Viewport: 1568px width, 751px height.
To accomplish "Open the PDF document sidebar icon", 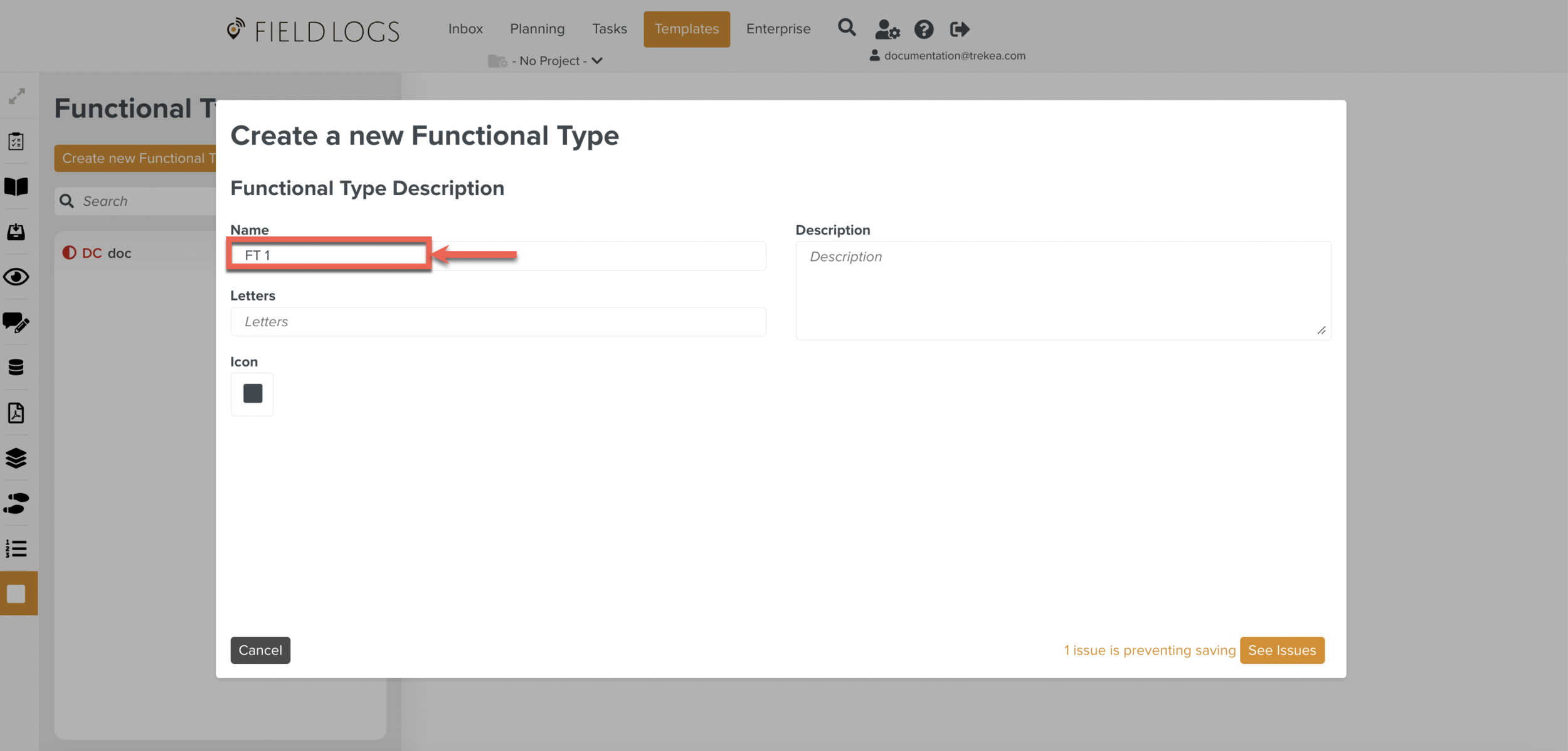I will [16, 413].
